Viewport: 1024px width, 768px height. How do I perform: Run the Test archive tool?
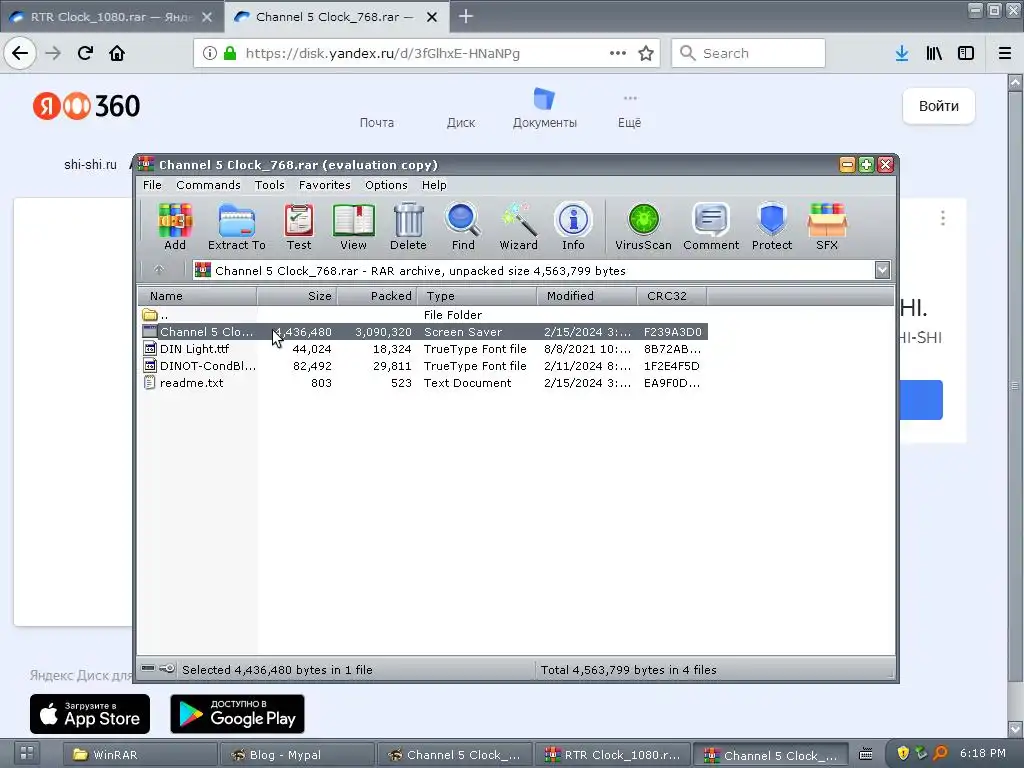pyautogui.click(x=298, y=227)
